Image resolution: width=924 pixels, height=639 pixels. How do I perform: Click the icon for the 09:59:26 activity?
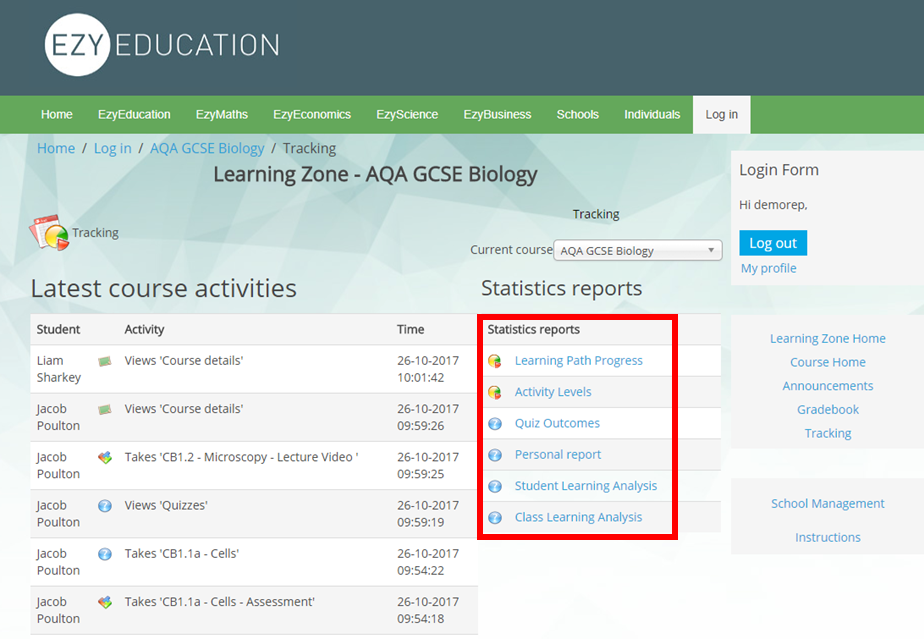click(x=105, y=410)
